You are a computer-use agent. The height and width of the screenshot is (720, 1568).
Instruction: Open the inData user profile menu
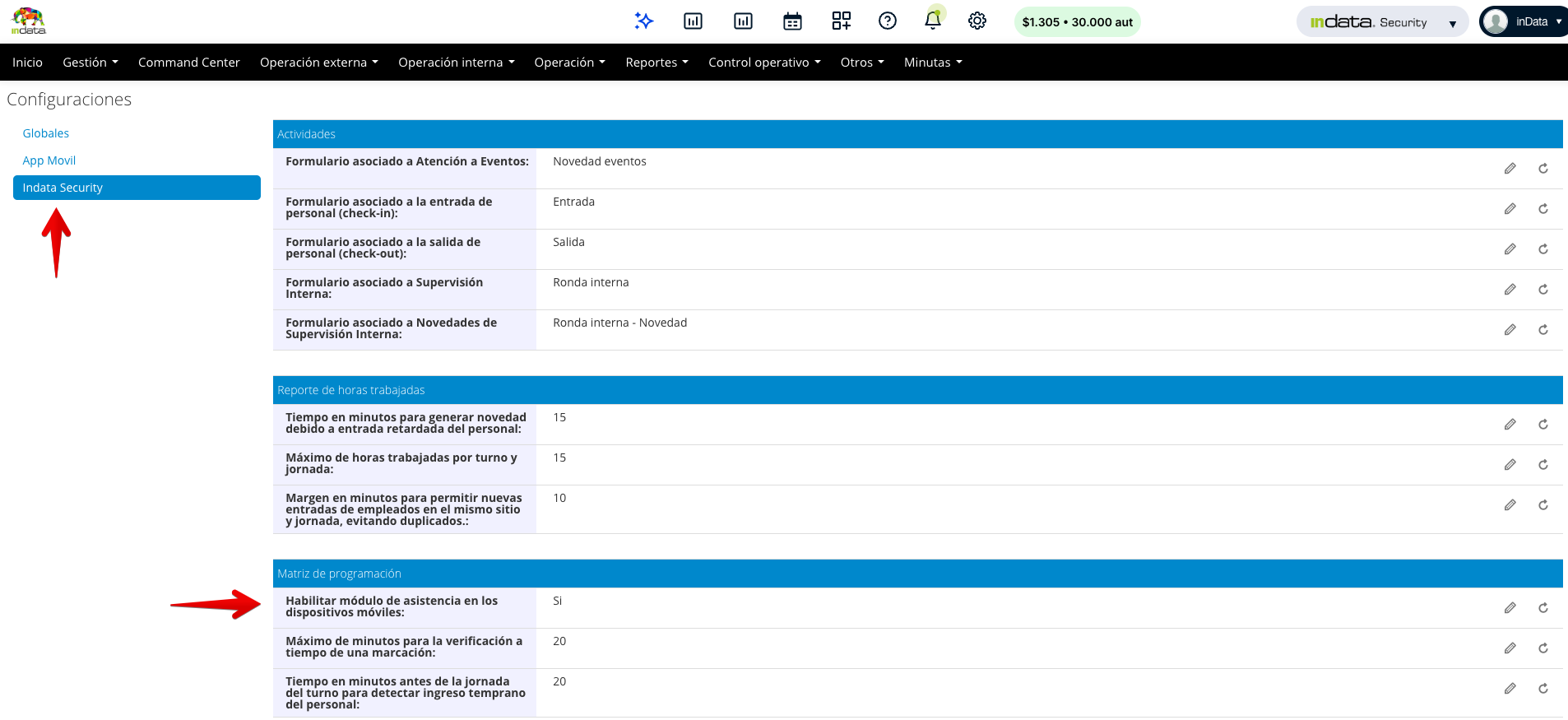[1523, 22]
